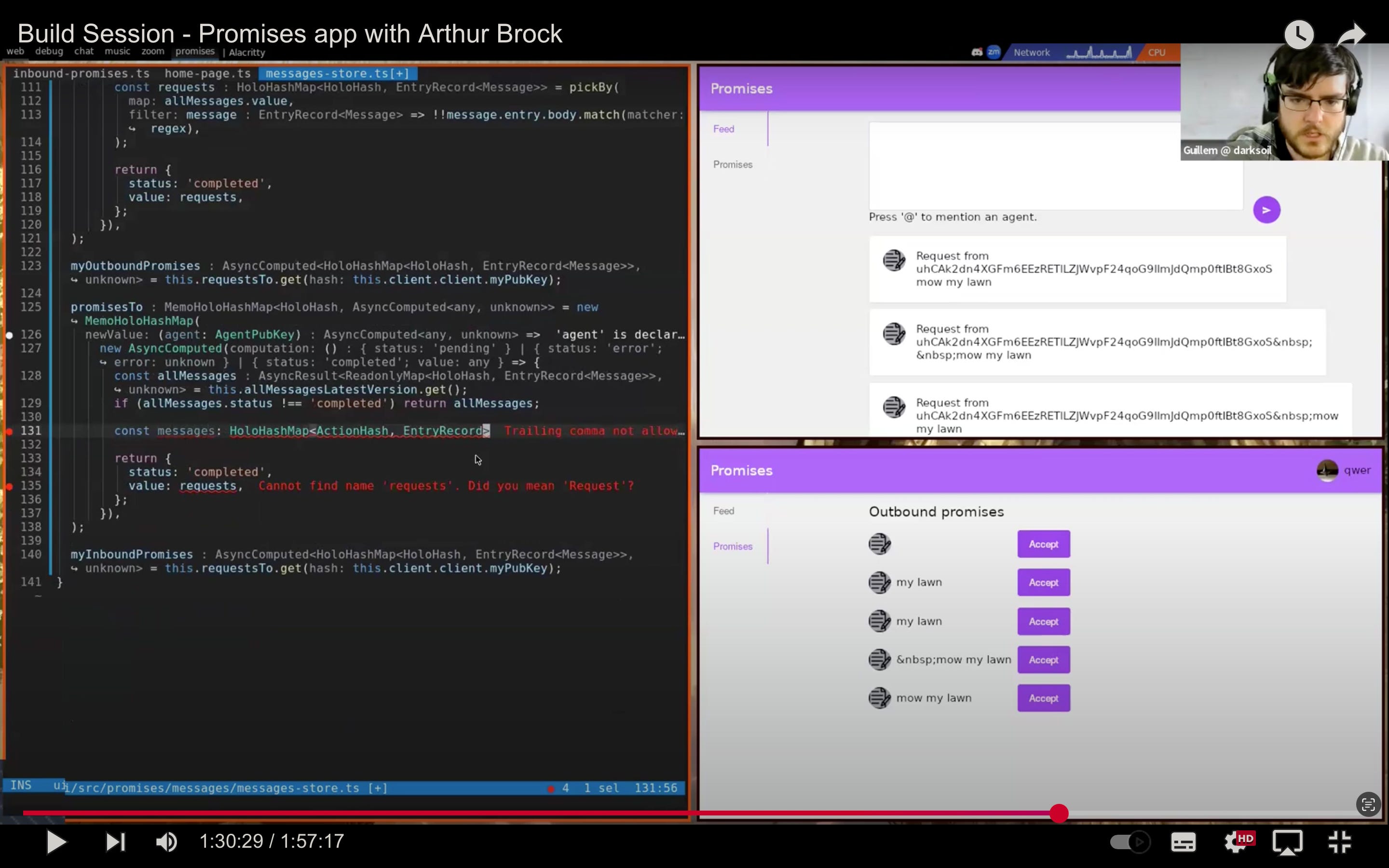Screen dimensions: 1389x868
Task: Toggle the autoplay switch
Action: tap(1129, 841)
